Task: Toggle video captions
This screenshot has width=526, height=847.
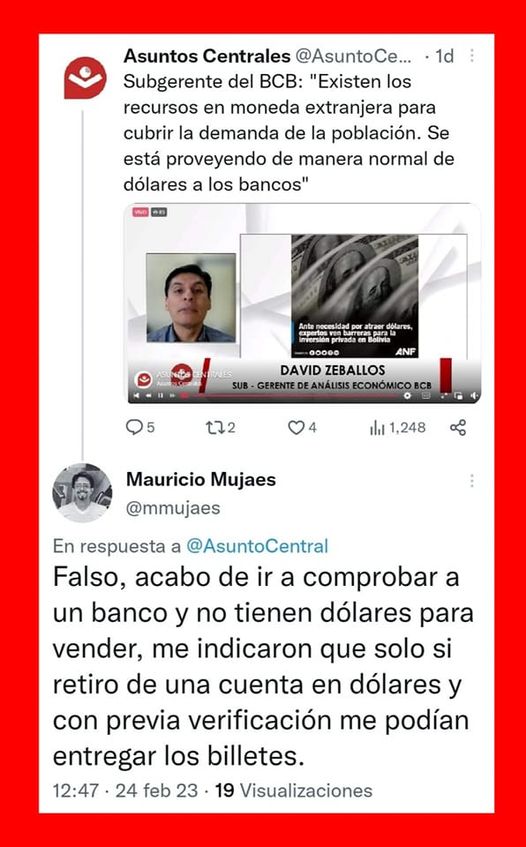Action: (x=426, y=395)
